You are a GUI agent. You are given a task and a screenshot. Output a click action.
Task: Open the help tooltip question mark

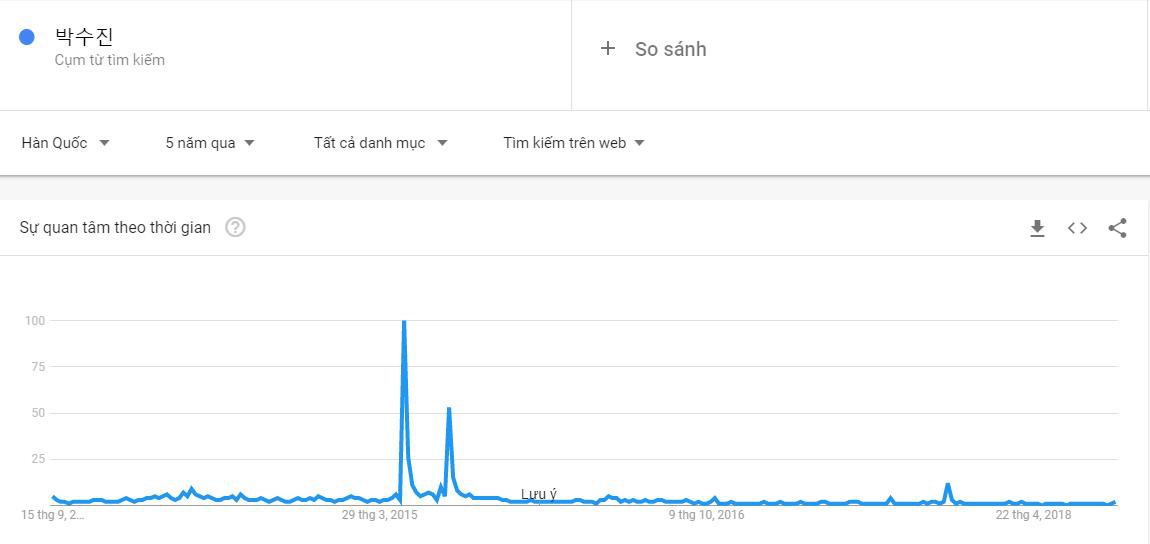235,227
